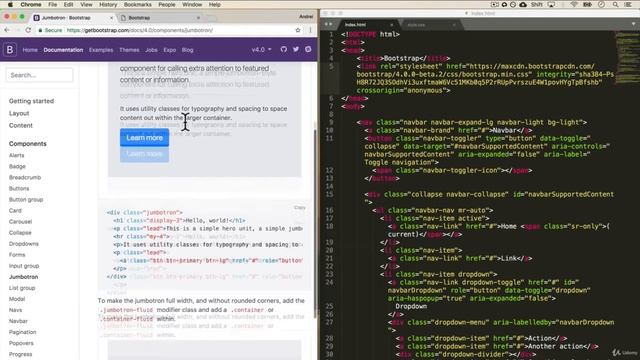
Task: Switch to the second Bootstrap browser tab
Action: click(161, 18)
